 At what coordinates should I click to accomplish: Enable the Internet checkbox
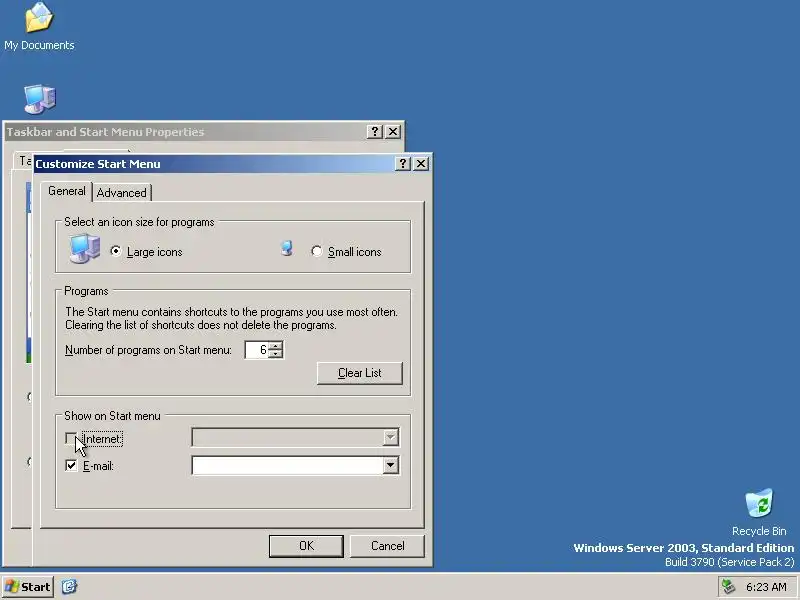pyautogui.click(x=71, y=438)
